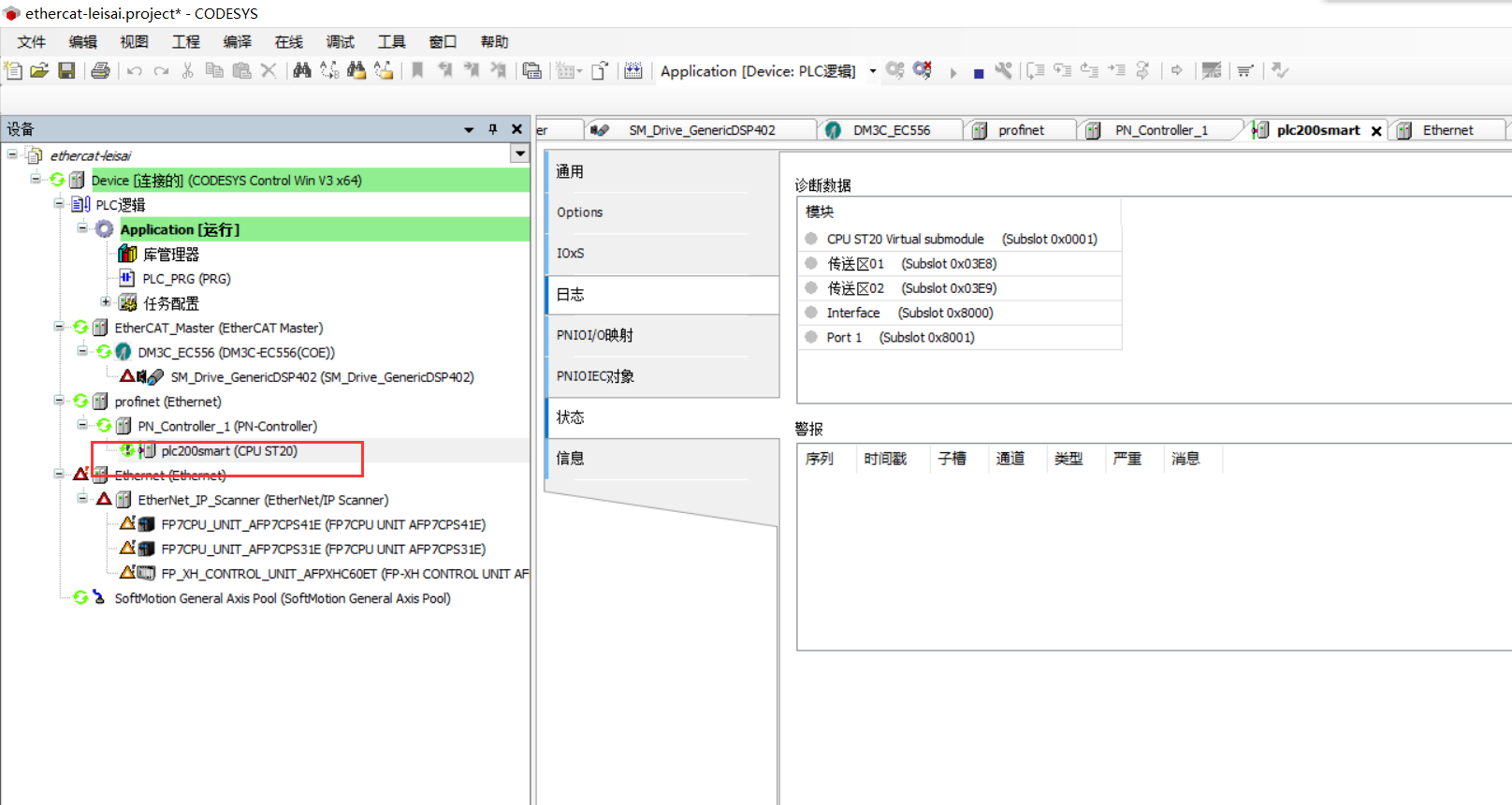Click the Save project toolbar icon

tap(66, 71)
